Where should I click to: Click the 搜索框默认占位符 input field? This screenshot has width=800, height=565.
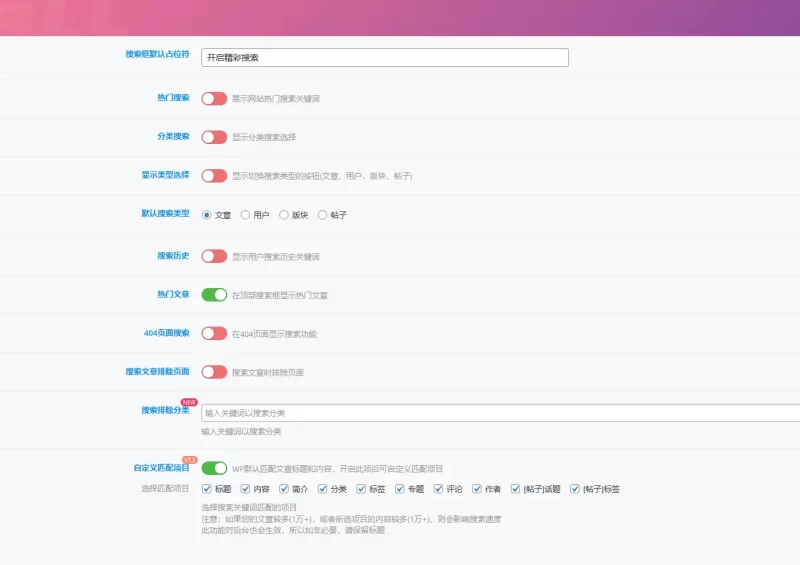pos(385,58)
